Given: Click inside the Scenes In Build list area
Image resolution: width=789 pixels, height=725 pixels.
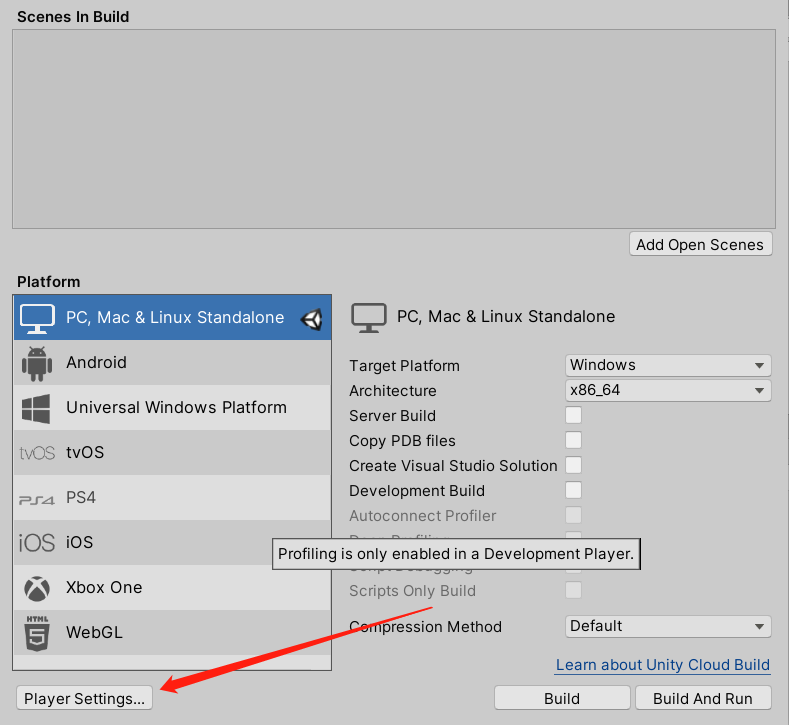Looking at the screenshot, I should tap(393, 129).
